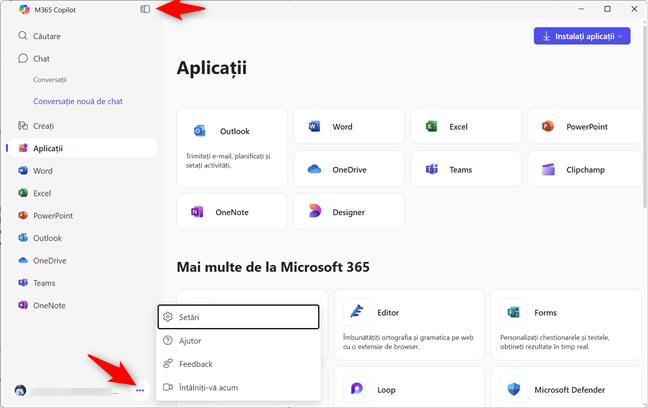Maximize the M365 Copilot window

click(608, 9)
